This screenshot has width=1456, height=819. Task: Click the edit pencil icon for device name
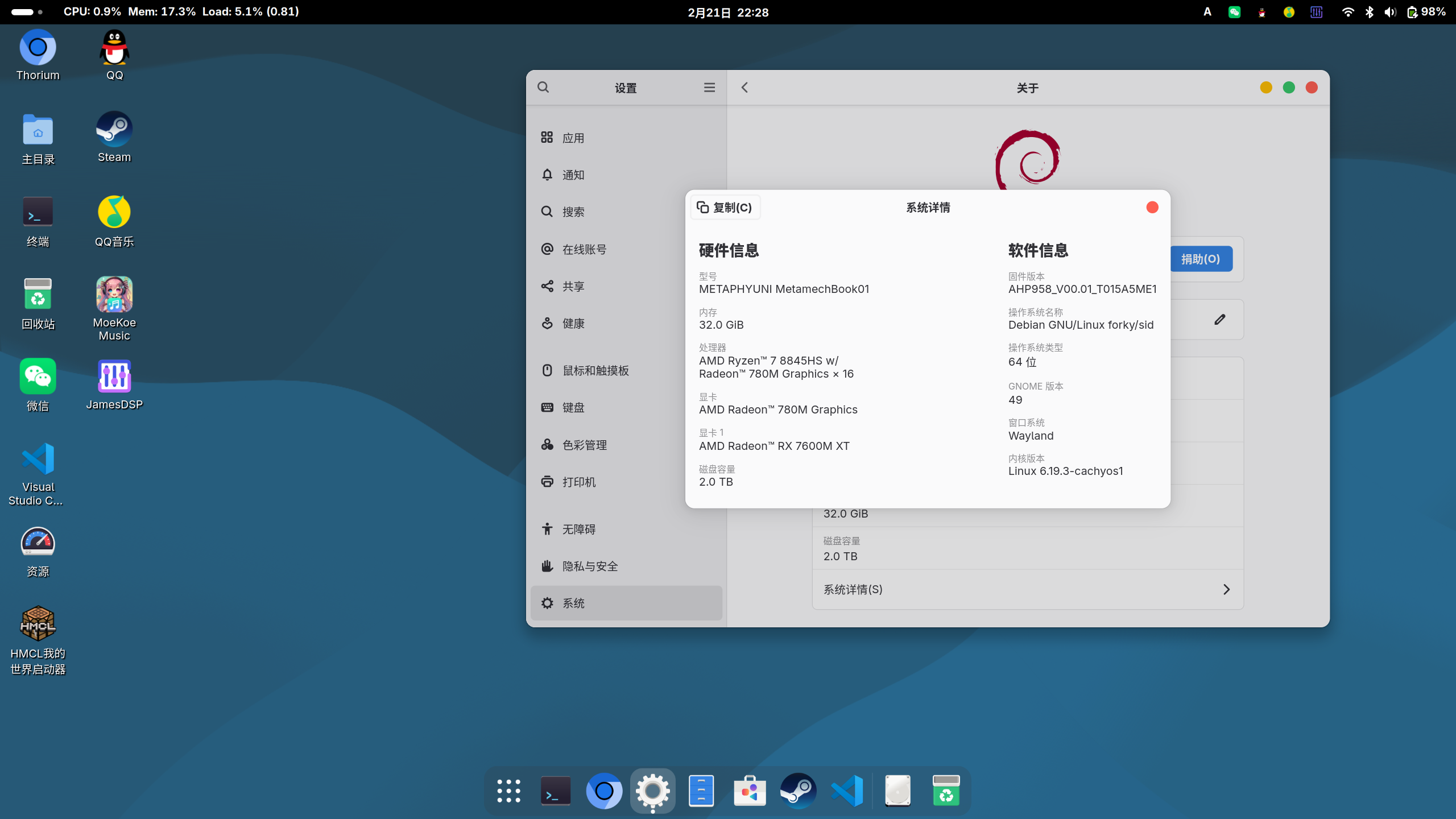(x=1219, y=320)
